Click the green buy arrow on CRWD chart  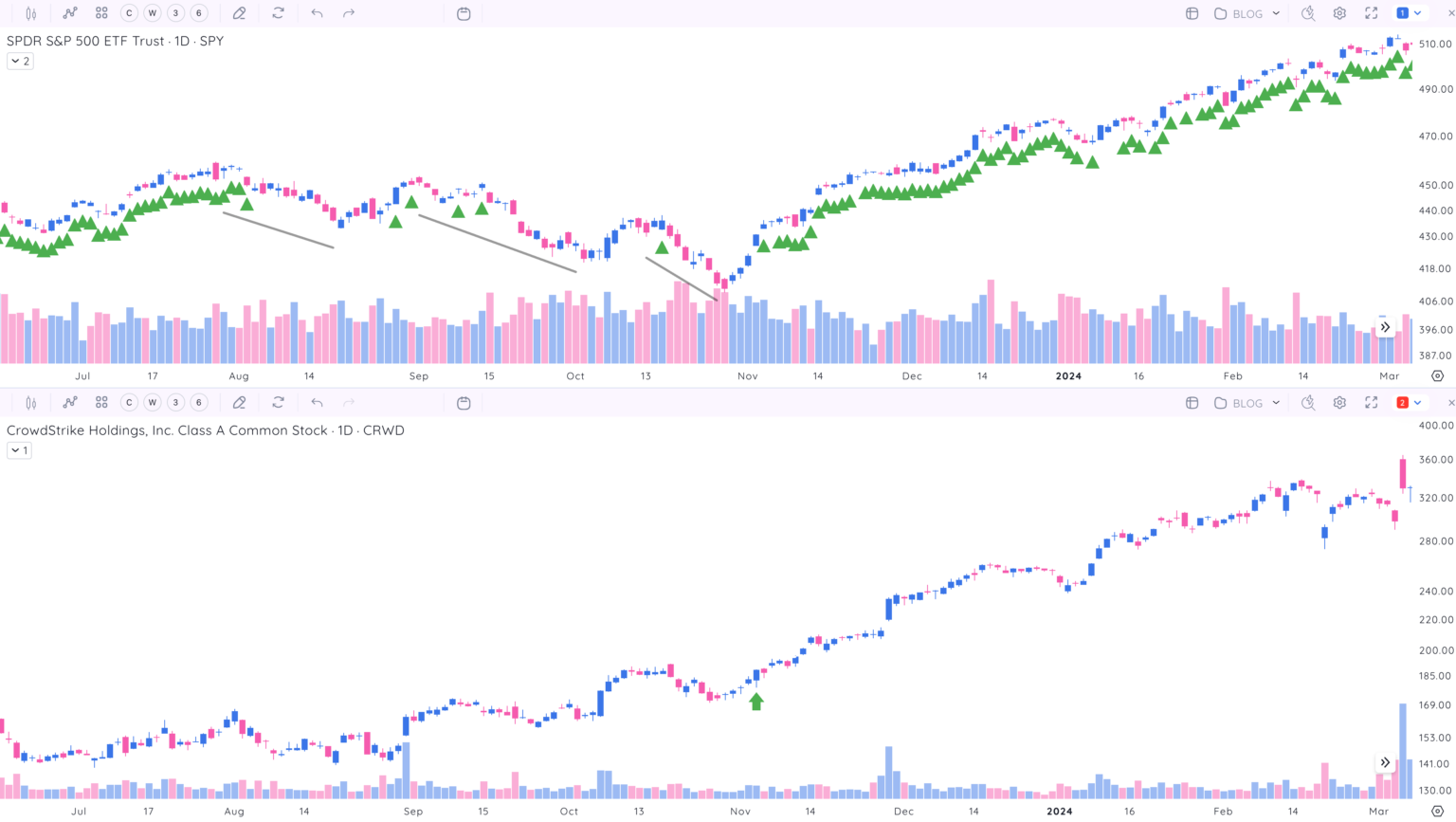756,702
